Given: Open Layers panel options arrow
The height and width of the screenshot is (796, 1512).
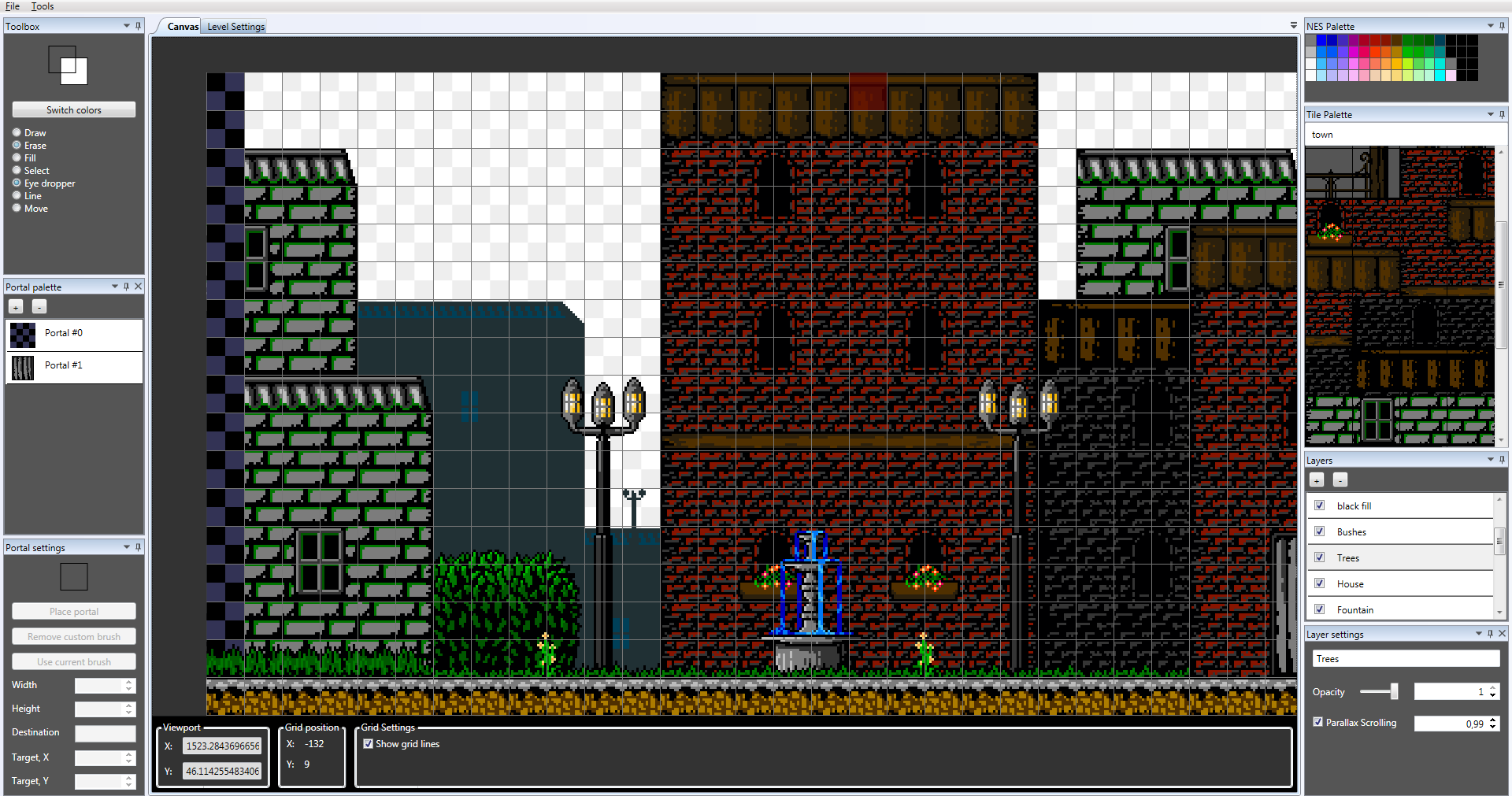Looking at the screenshot, I should click(1490, 460).
